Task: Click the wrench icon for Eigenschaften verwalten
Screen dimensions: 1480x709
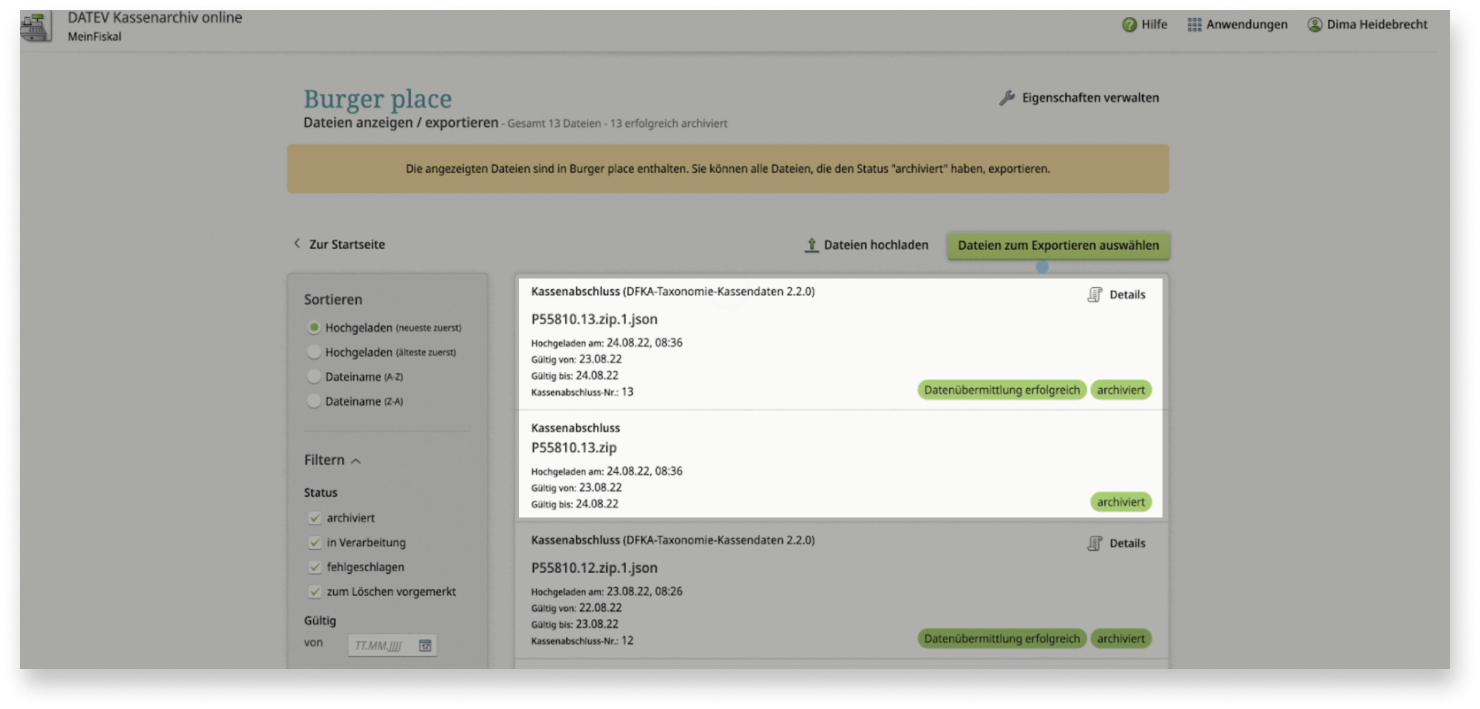Action: click(x=1007, y=98)
